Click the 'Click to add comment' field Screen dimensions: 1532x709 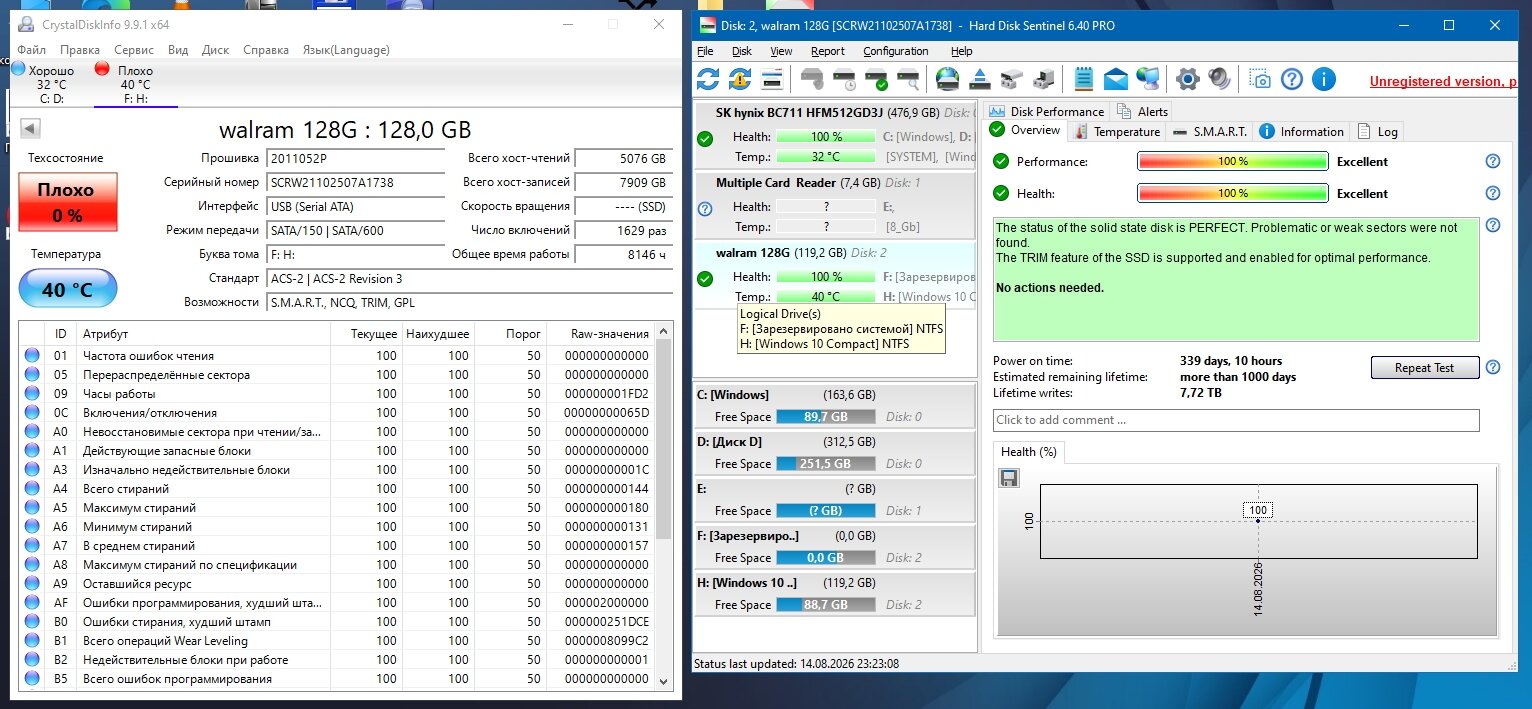click(x=1236, y=420)
